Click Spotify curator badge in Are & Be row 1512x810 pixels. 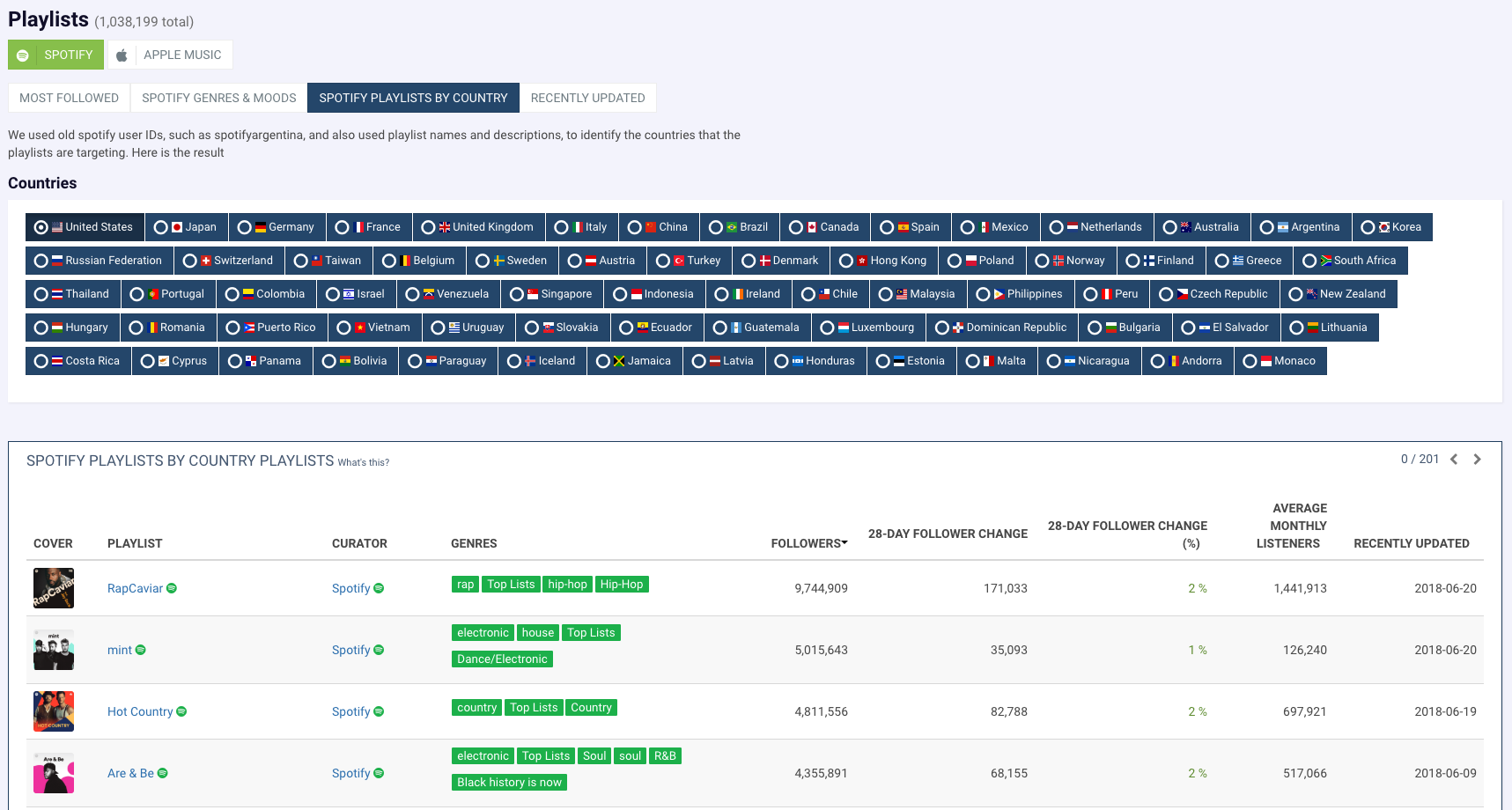coord(379,773)
